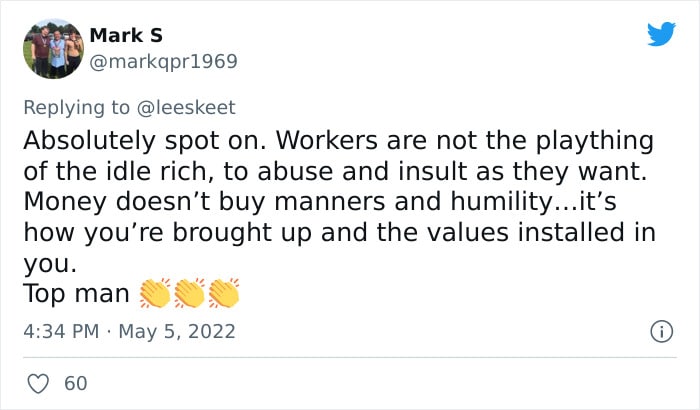
Task: Click the display name Mark S
Action: tap(126, 35)
